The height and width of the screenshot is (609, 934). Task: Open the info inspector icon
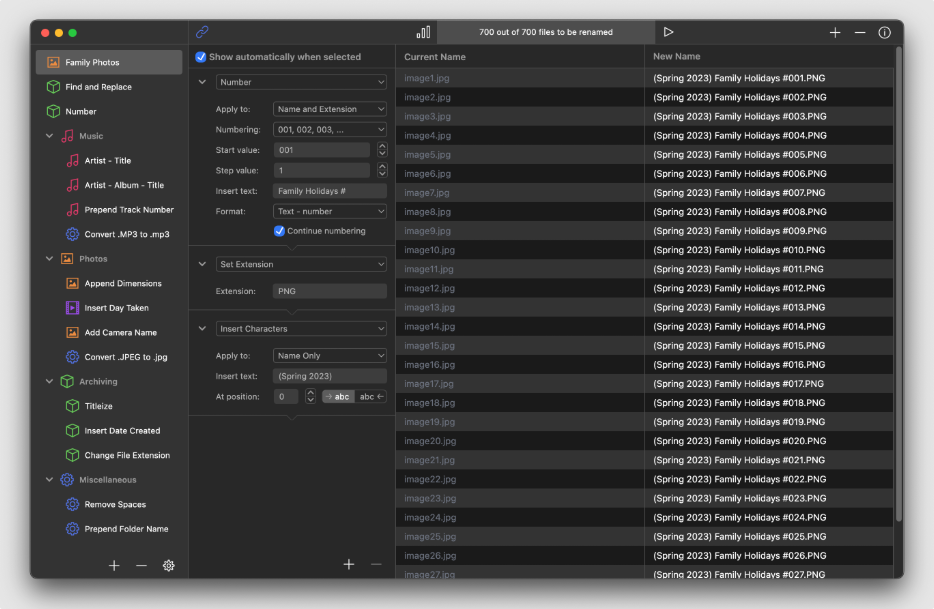click(x=885, y=33)
